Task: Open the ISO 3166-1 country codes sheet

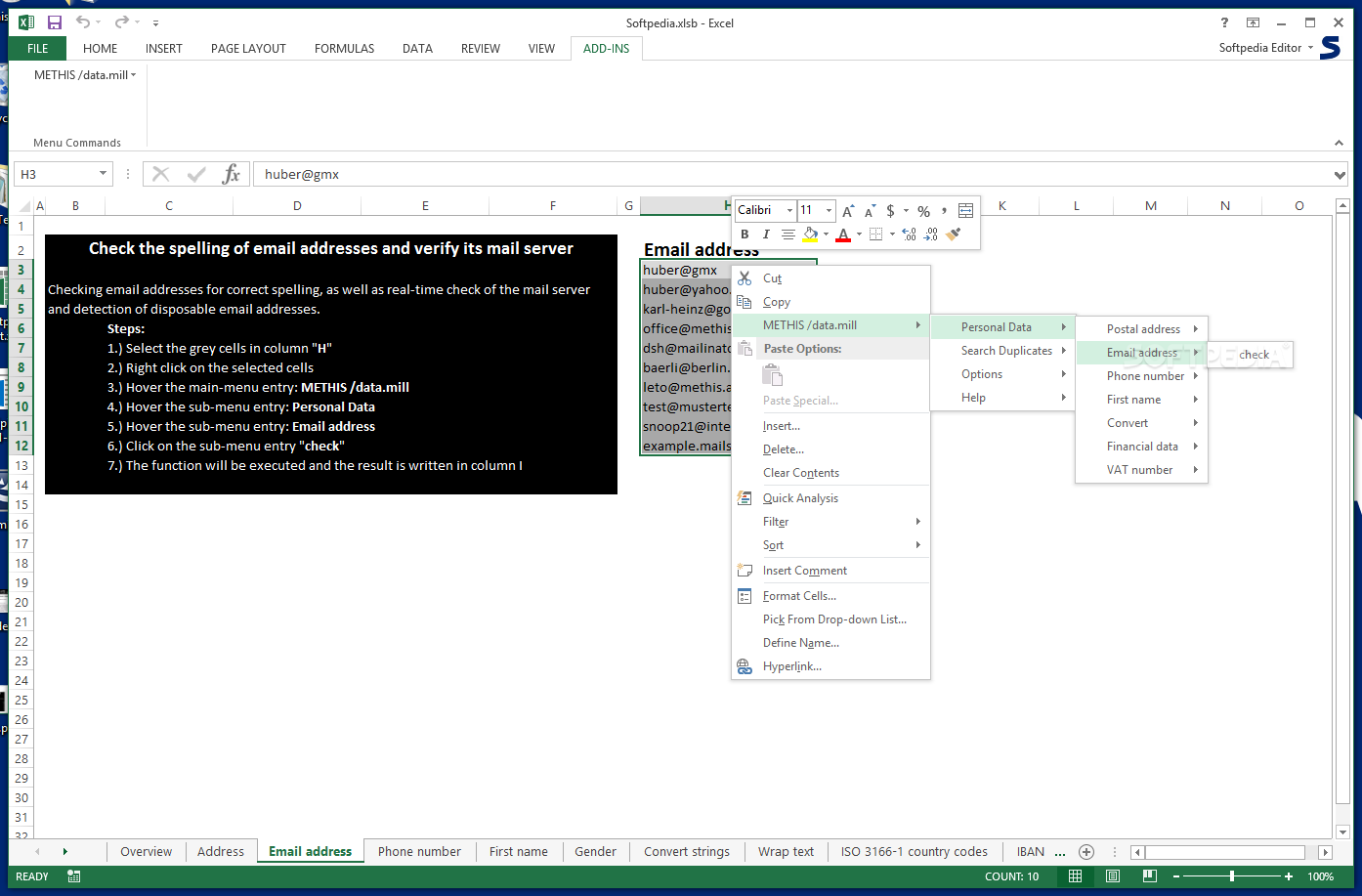Action: point(915,851)
